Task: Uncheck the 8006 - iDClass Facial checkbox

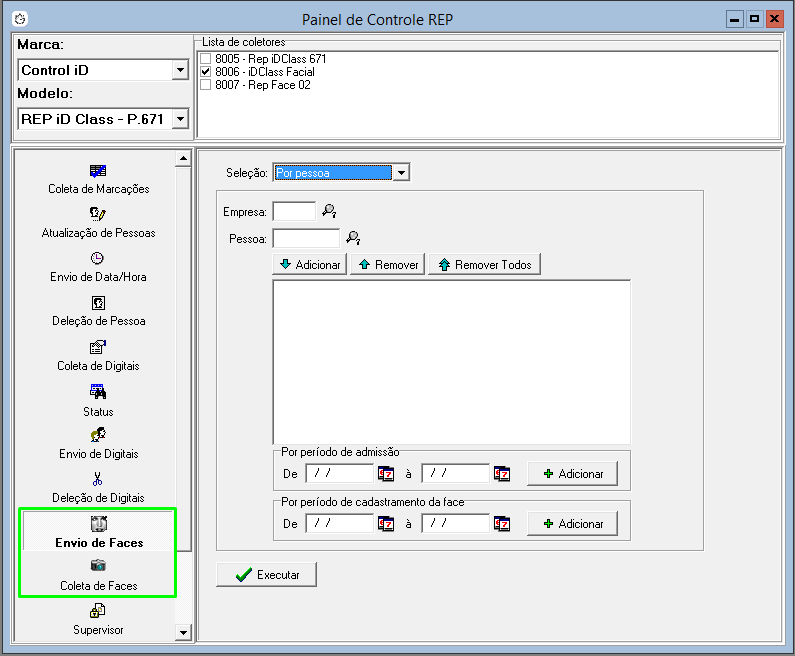Action: pos(206,72)
